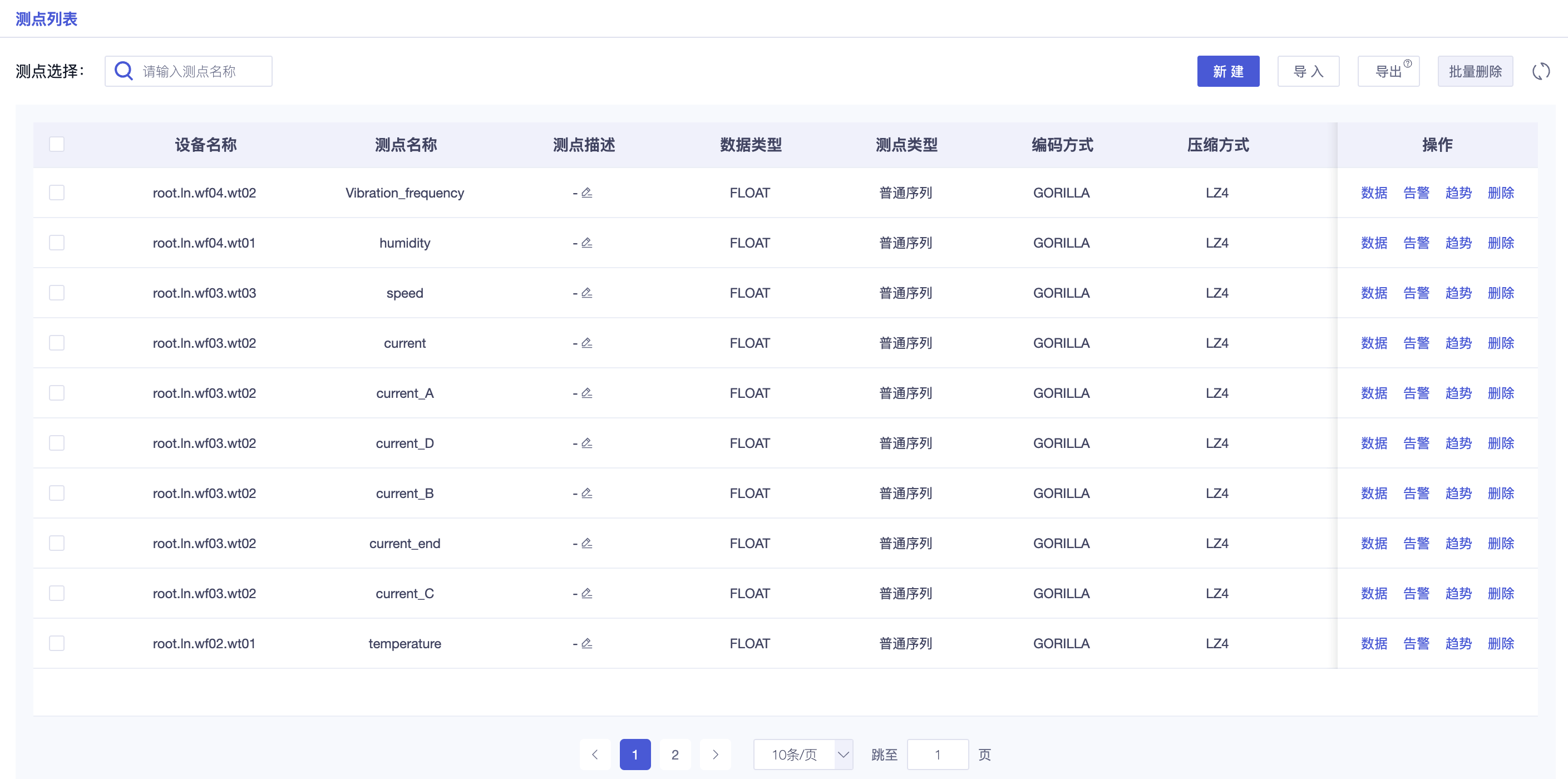The image size is (1568, 779).
Task: Go to next page arrow
Action: pyautogui.click(x=715, y=754)
